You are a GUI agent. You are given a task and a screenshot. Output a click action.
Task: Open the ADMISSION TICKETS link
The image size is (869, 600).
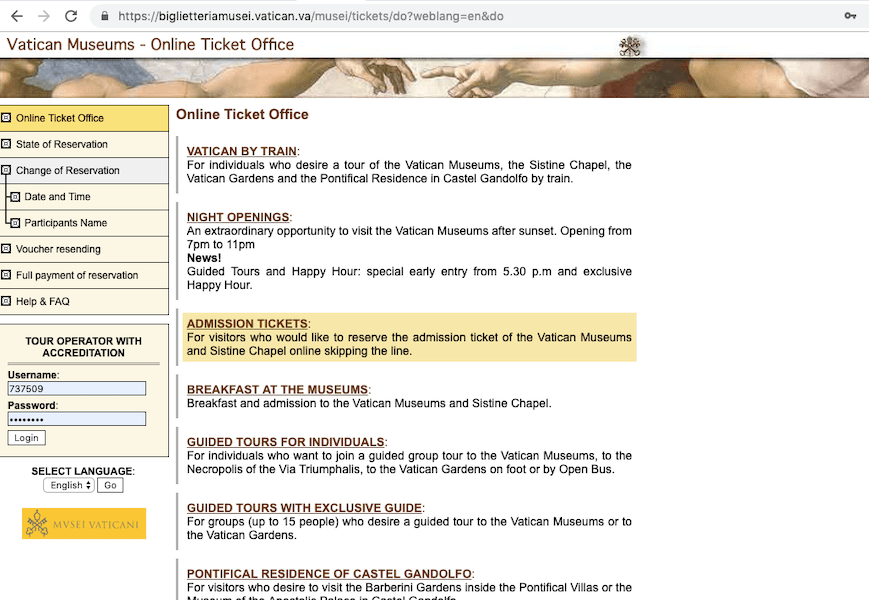tap(247, 324)
